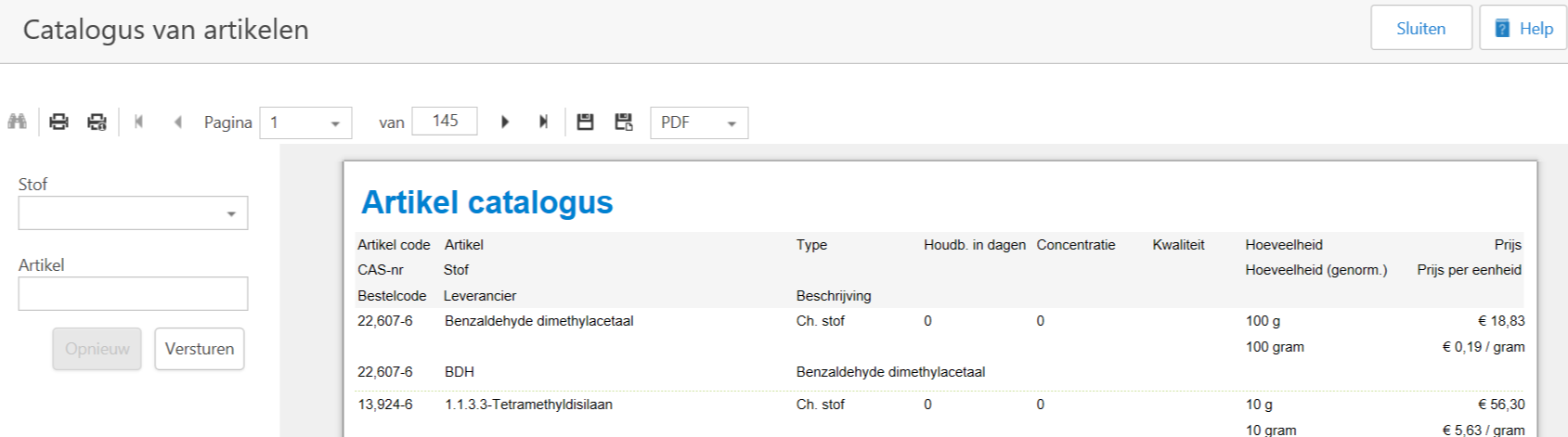This screenshot has height=437, width=1568.
Task: Open the PDF export format dropdown
Action: [x=731, y=123]
